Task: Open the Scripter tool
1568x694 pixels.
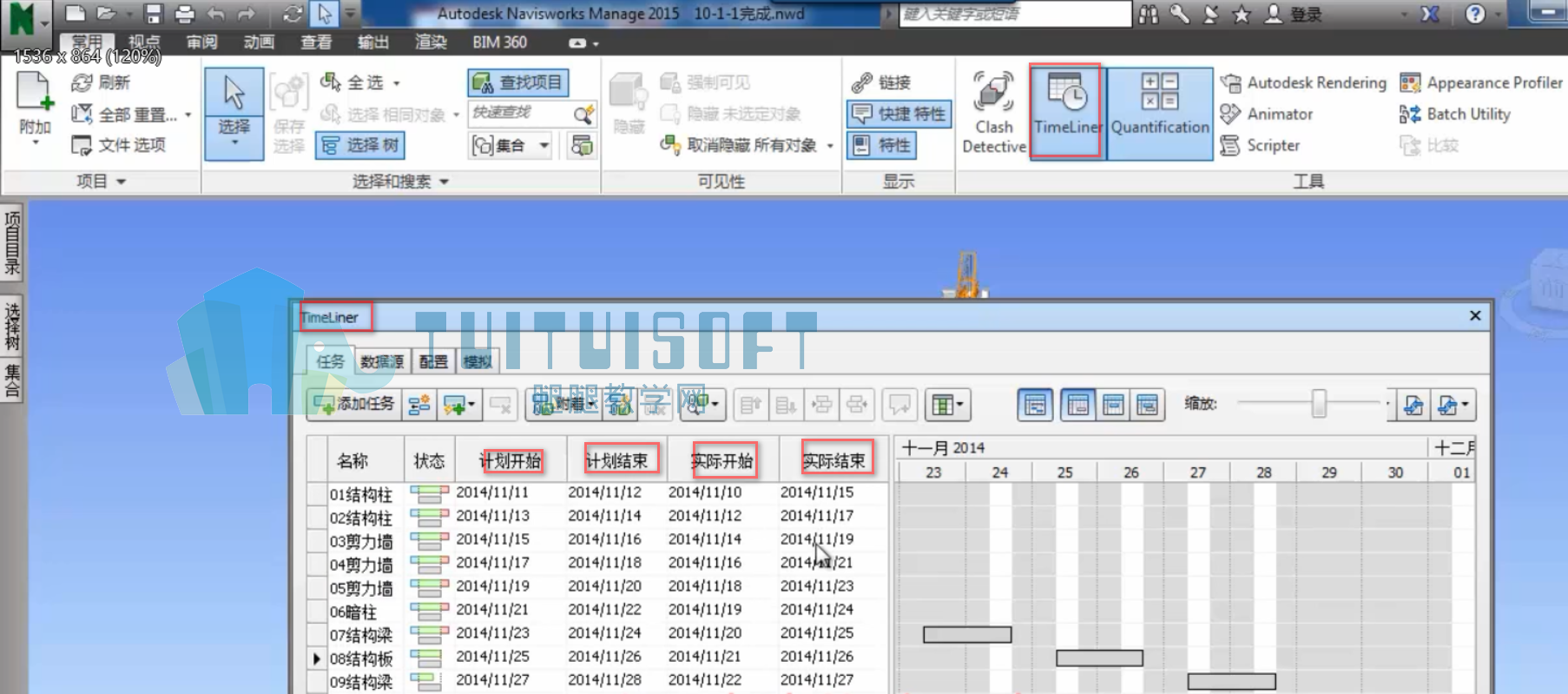Action: pos(1261,145)
